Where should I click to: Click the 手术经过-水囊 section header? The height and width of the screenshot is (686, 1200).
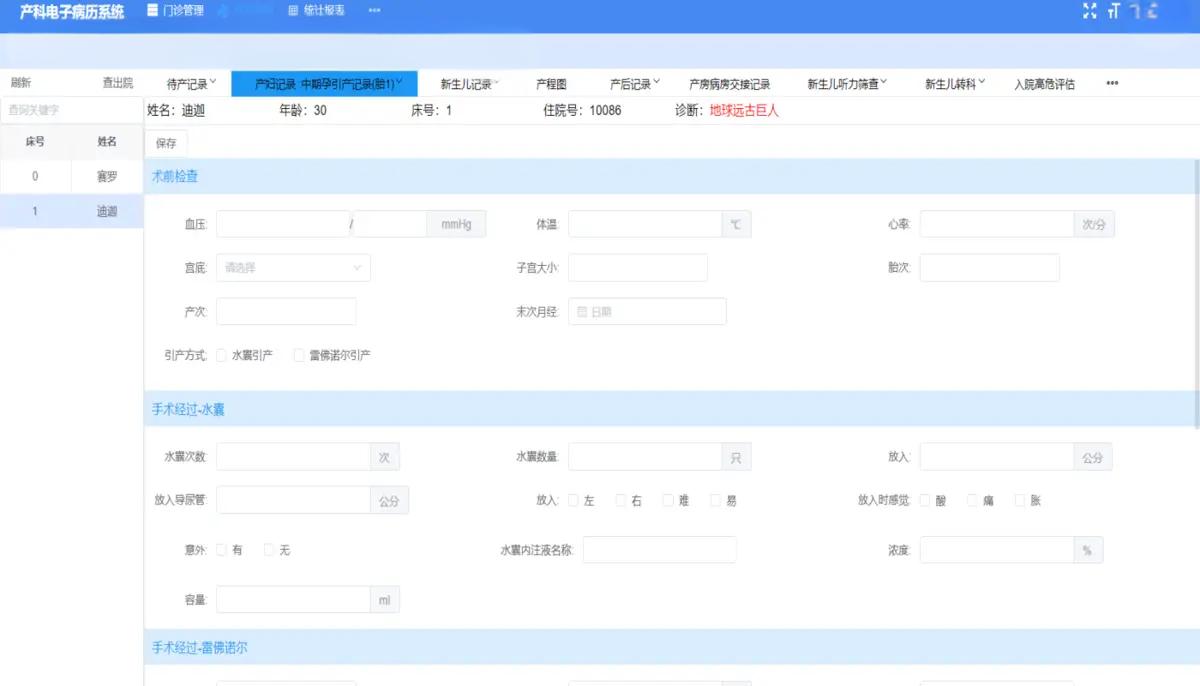pos(670,409)
